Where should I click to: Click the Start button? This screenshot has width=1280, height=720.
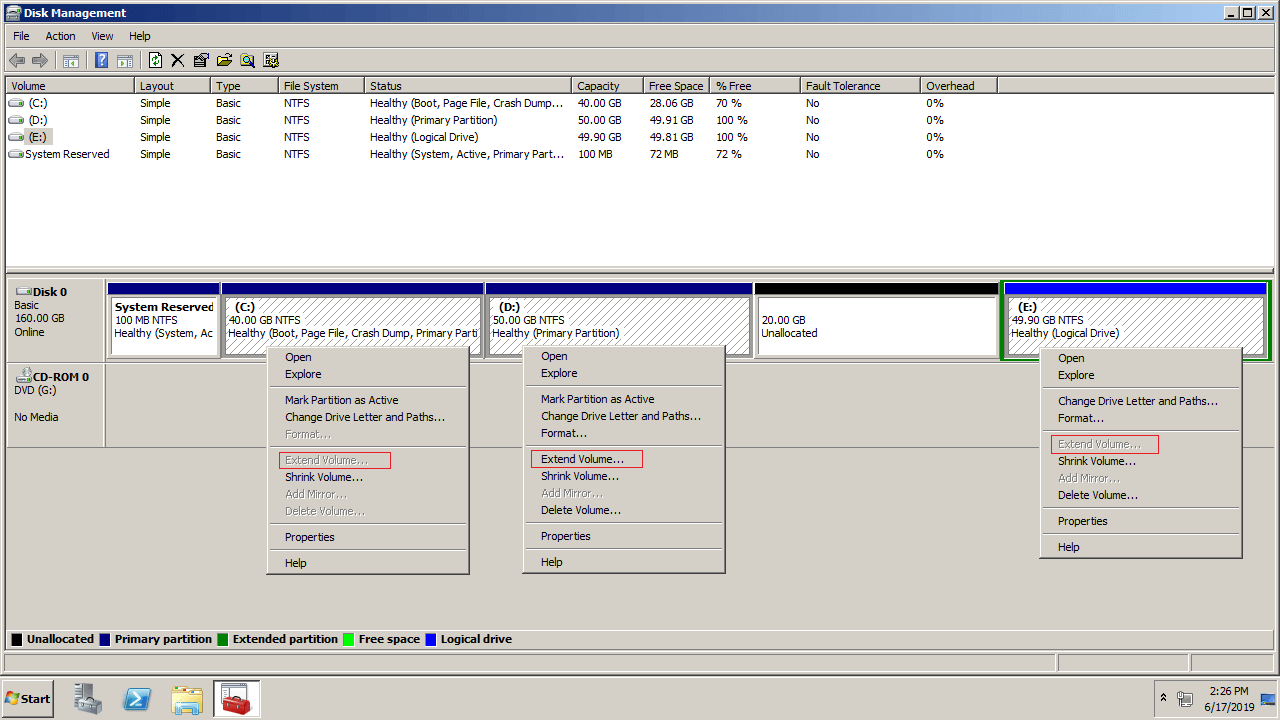pos(28,699)
